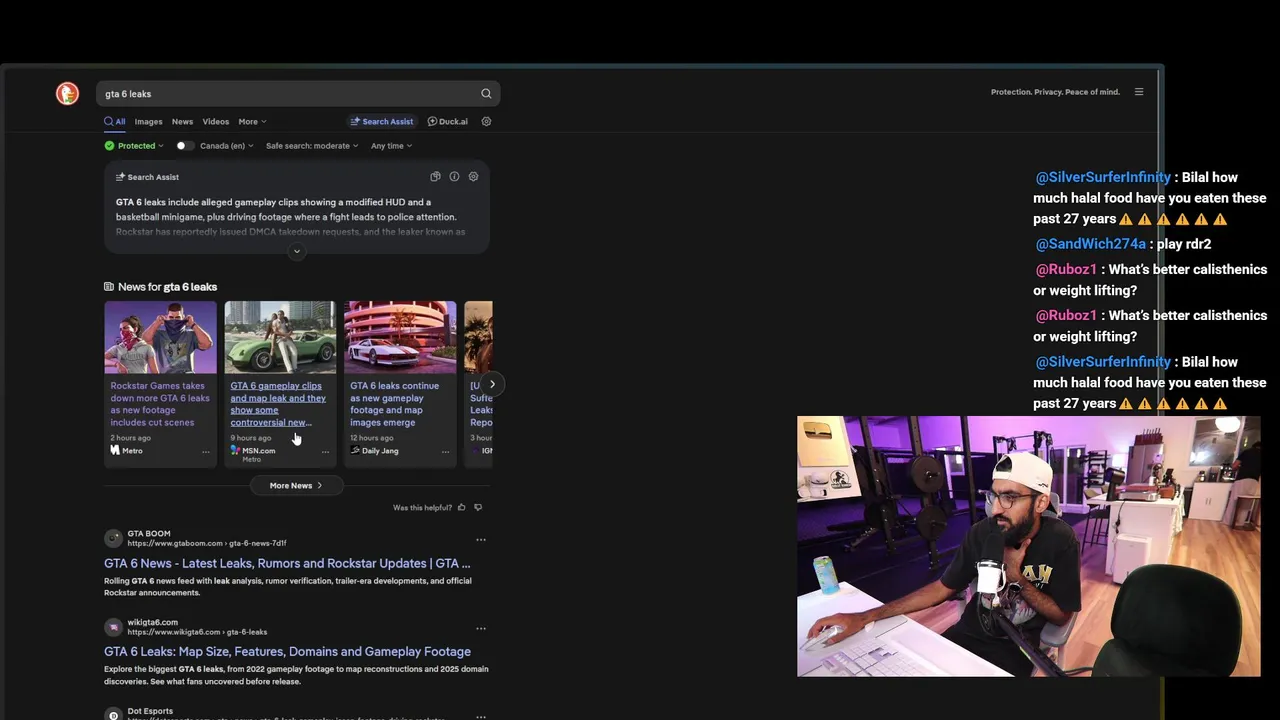Open the Any time filter dropdown
1280x720 pixels.
[392, 146]
